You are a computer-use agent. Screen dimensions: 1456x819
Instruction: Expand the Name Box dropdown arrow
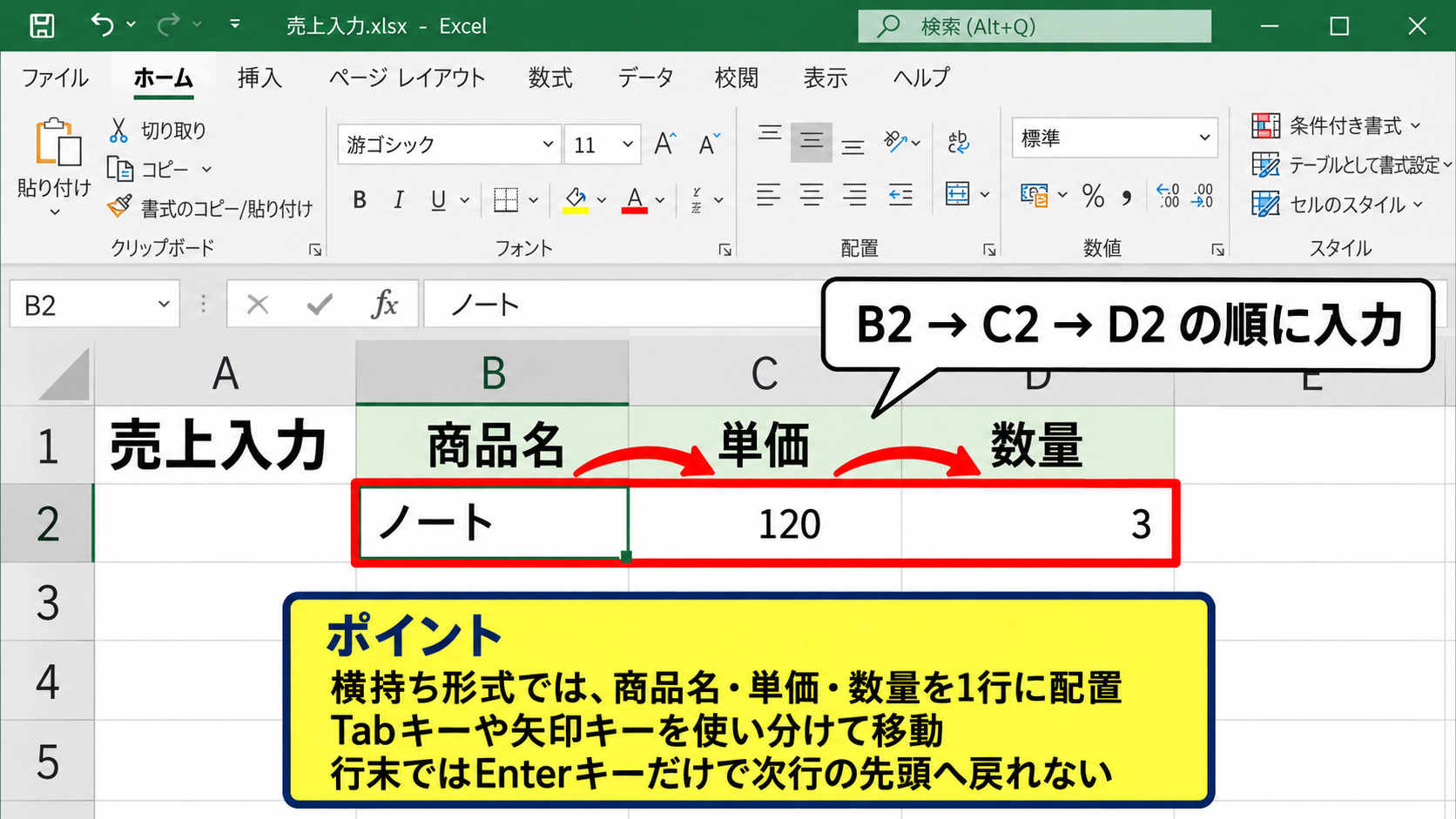pyautogui.click(x=164, y=304)
